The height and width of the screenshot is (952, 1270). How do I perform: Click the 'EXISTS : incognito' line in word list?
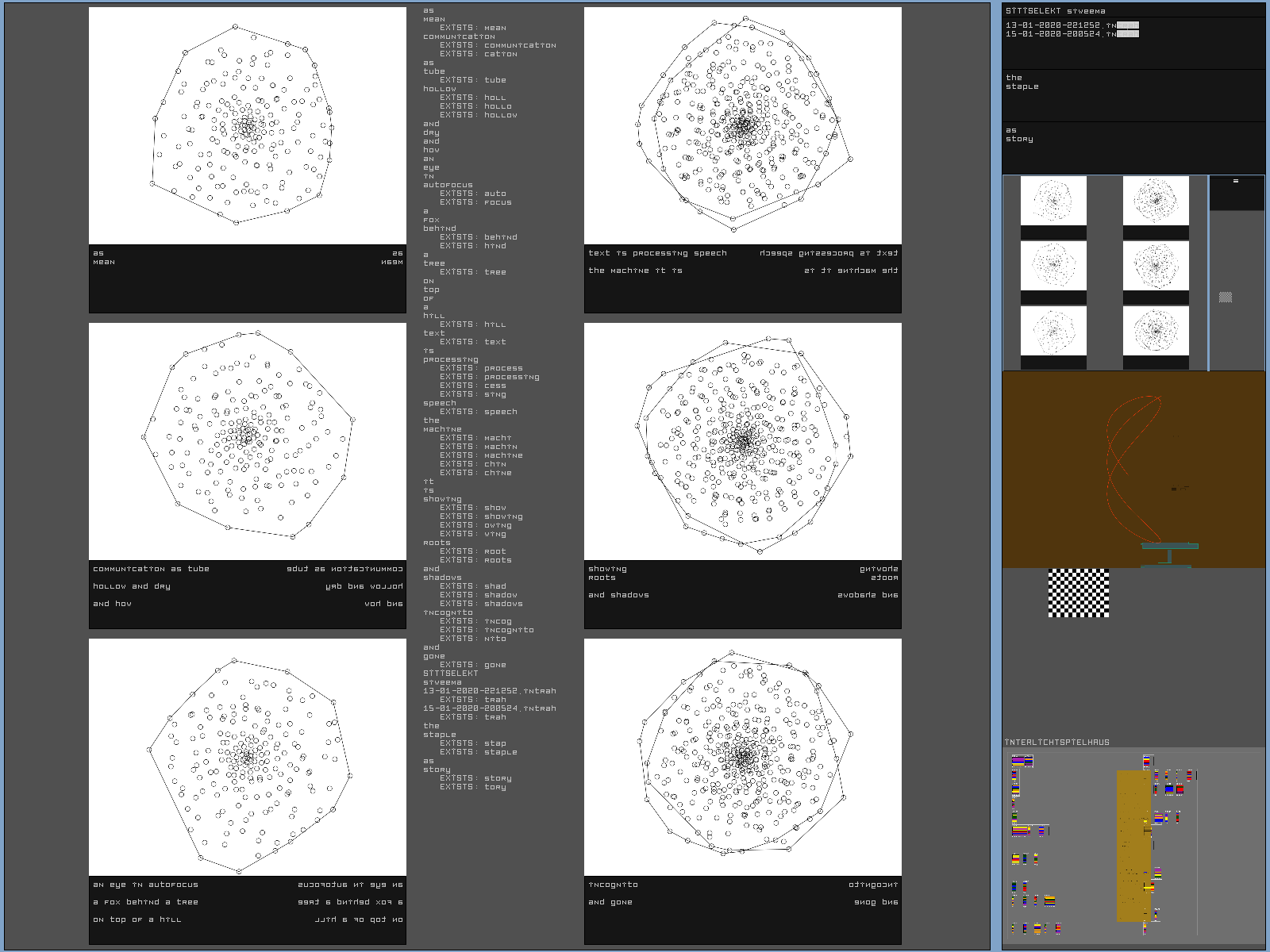pos(487,630)
